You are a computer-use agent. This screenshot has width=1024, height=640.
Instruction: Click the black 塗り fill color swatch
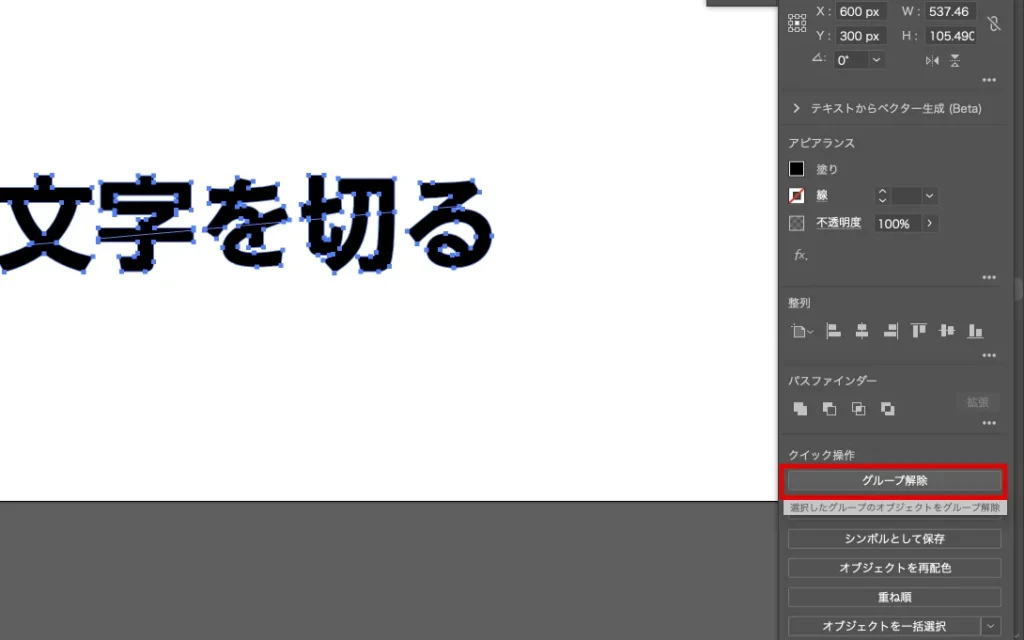(796, 169)
